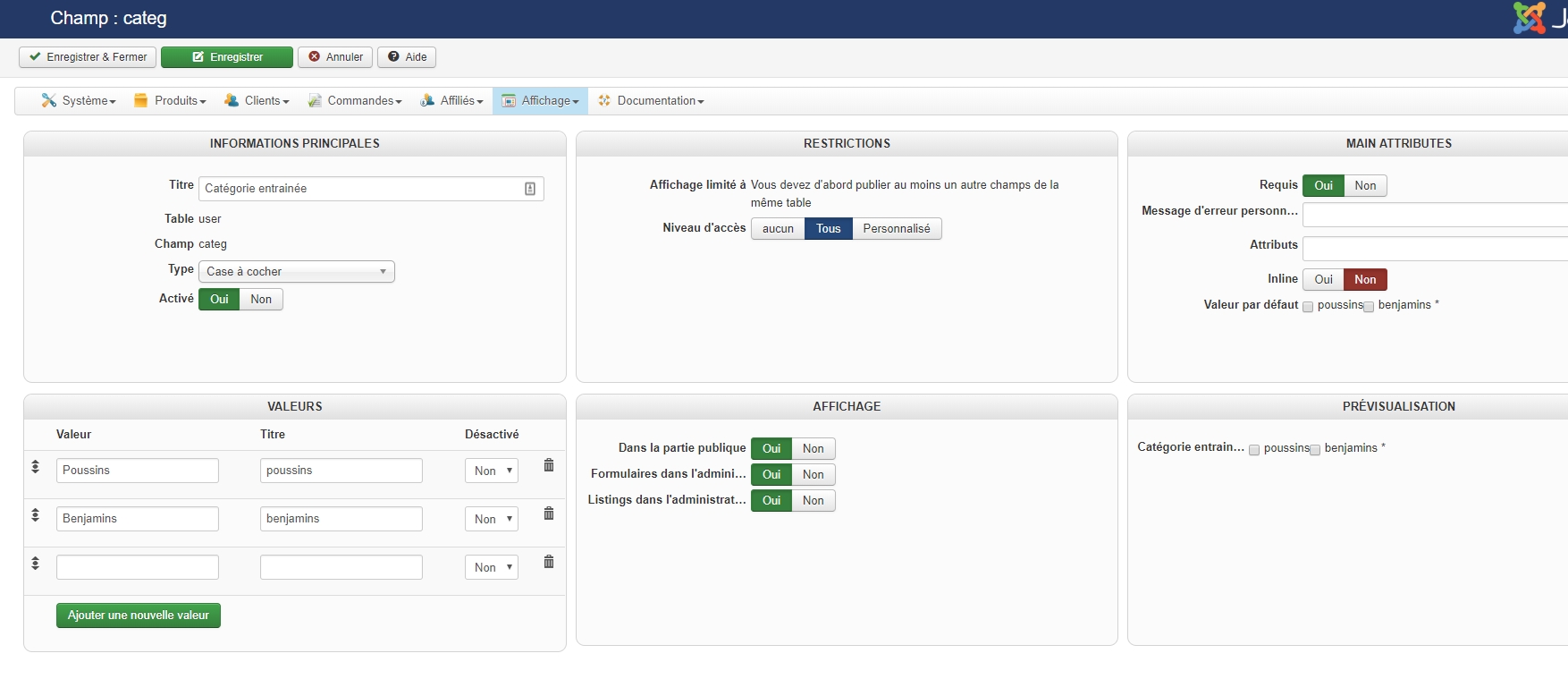Set Activé to Oui
1568x679 pixels.
click(x=219, y=300)
